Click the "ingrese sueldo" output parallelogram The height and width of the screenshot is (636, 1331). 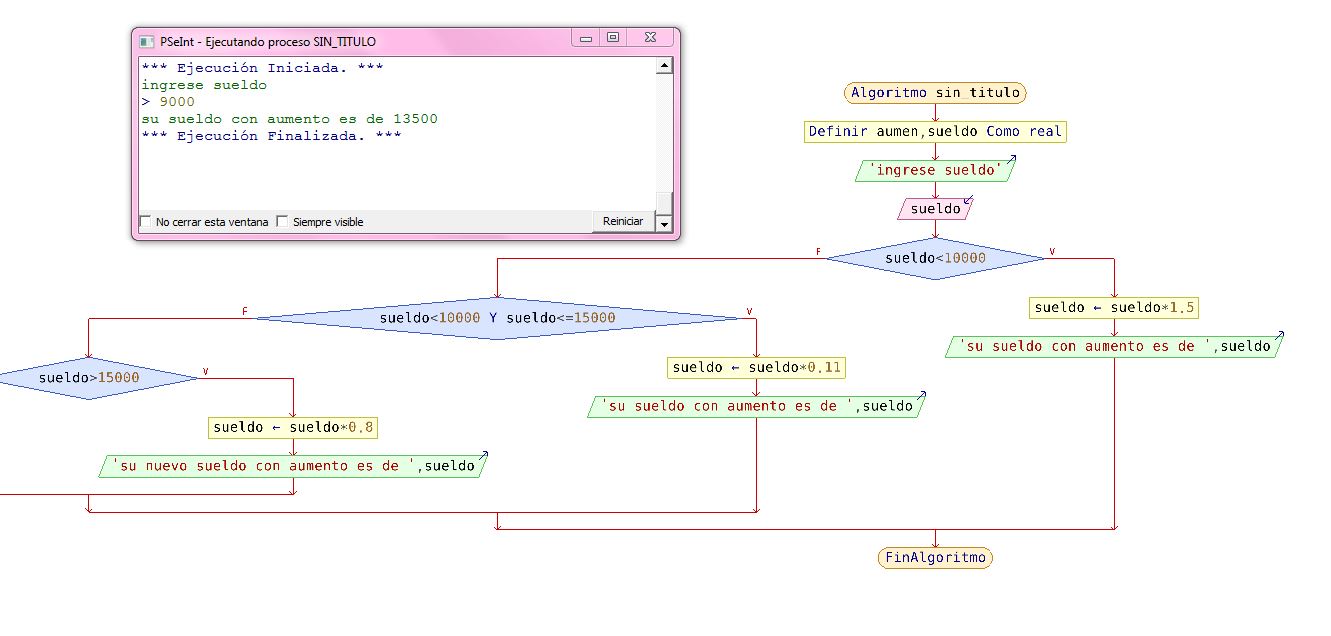(934, 170)
